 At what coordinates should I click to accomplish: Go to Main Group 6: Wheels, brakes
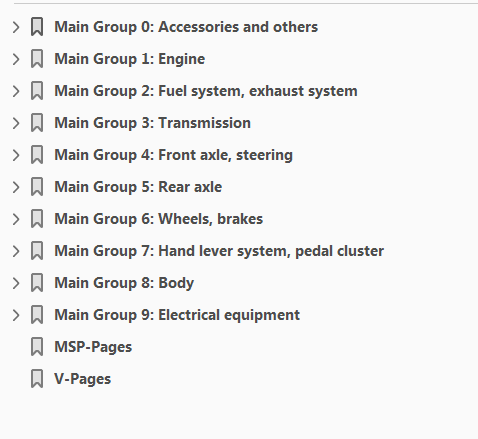pos(159,219)
